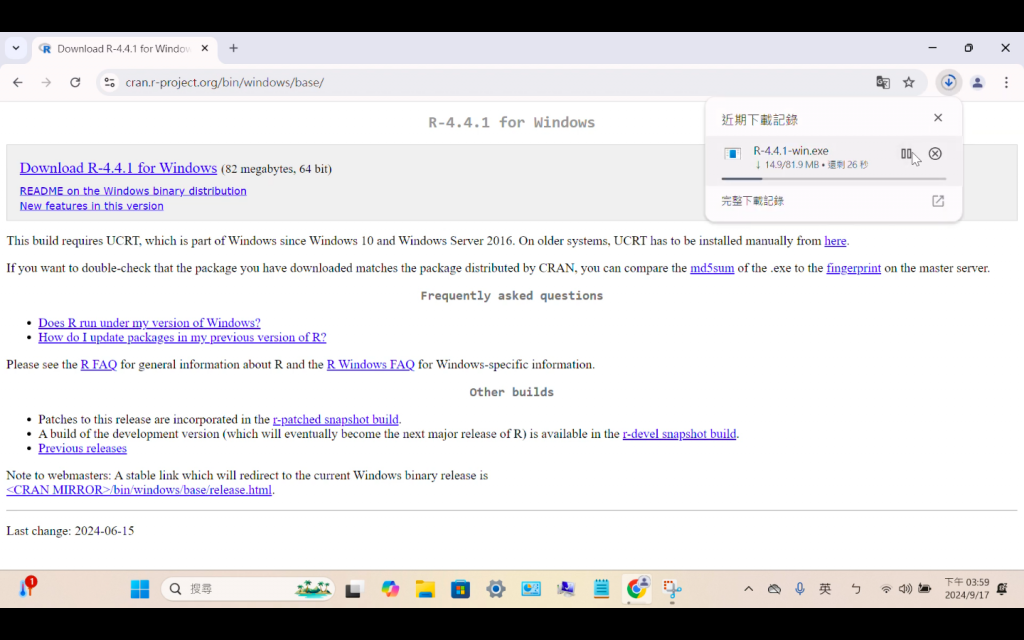Click the taskbar search box
The image size is (1024, 640).
pyautogui.click(x=248, y=589)
